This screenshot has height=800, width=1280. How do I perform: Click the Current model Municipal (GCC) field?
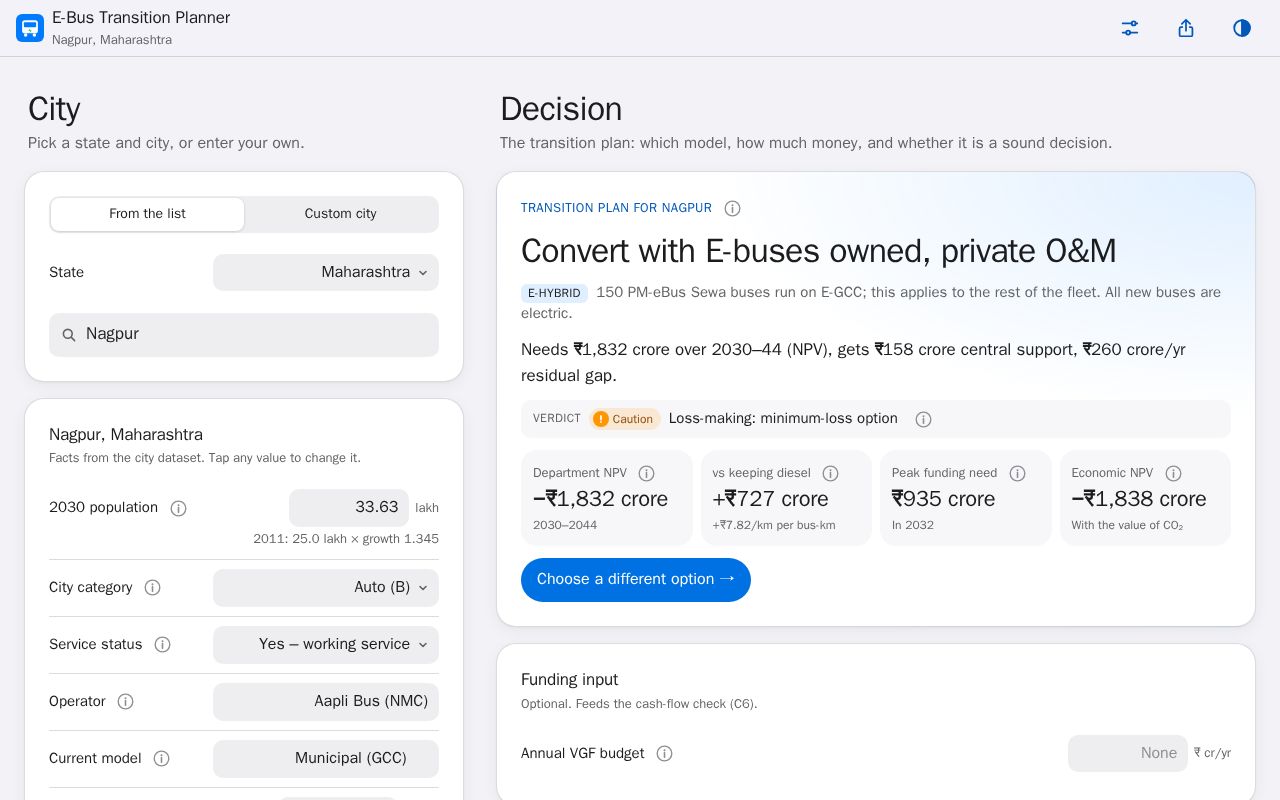point(326,758)
